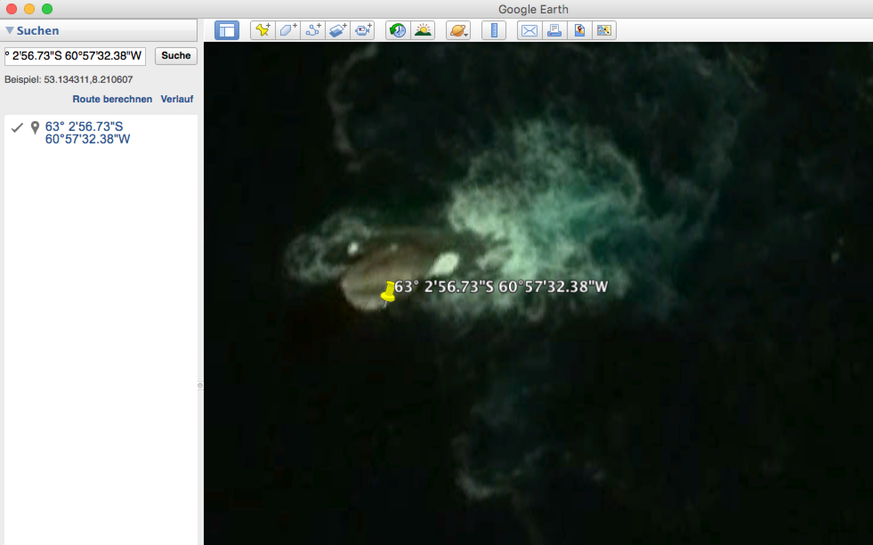The image size is (873, 545).
Task: Toggle the checkmark beside the search result
Action: tap(17, 128)
